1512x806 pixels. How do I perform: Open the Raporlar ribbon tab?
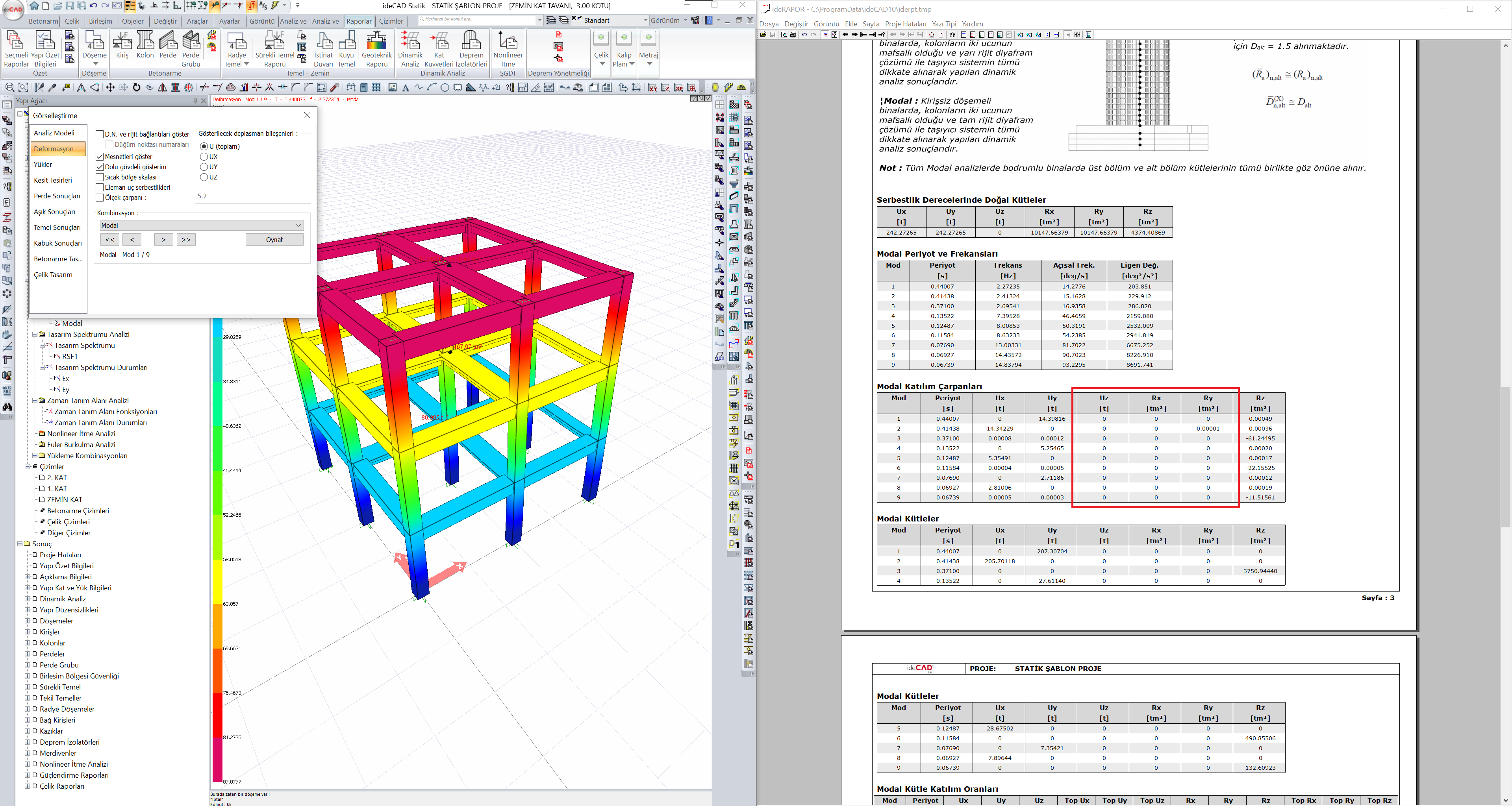359,21
